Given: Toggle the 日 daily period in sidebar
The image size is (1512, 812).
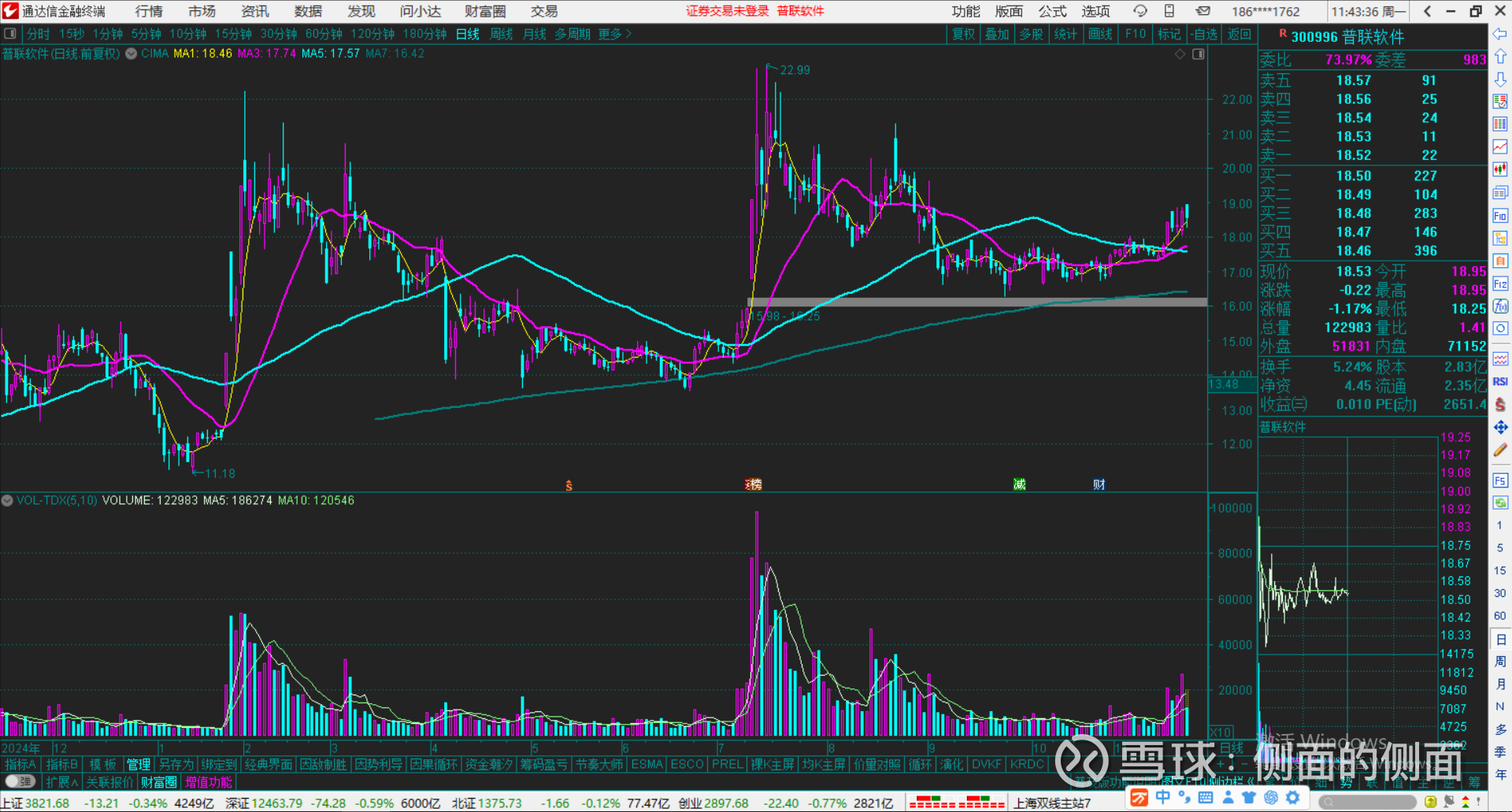Looking at the screenshot, I should 1500,640.
